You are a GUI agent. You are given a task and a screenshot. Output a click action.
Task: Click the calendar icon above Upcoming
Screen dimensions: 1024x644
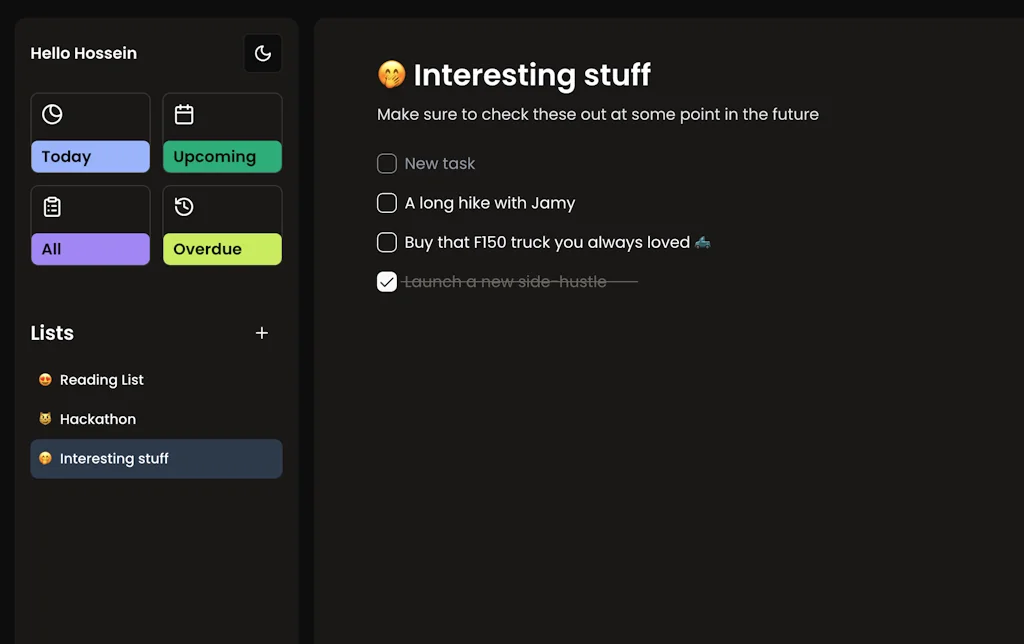point(184,114)
